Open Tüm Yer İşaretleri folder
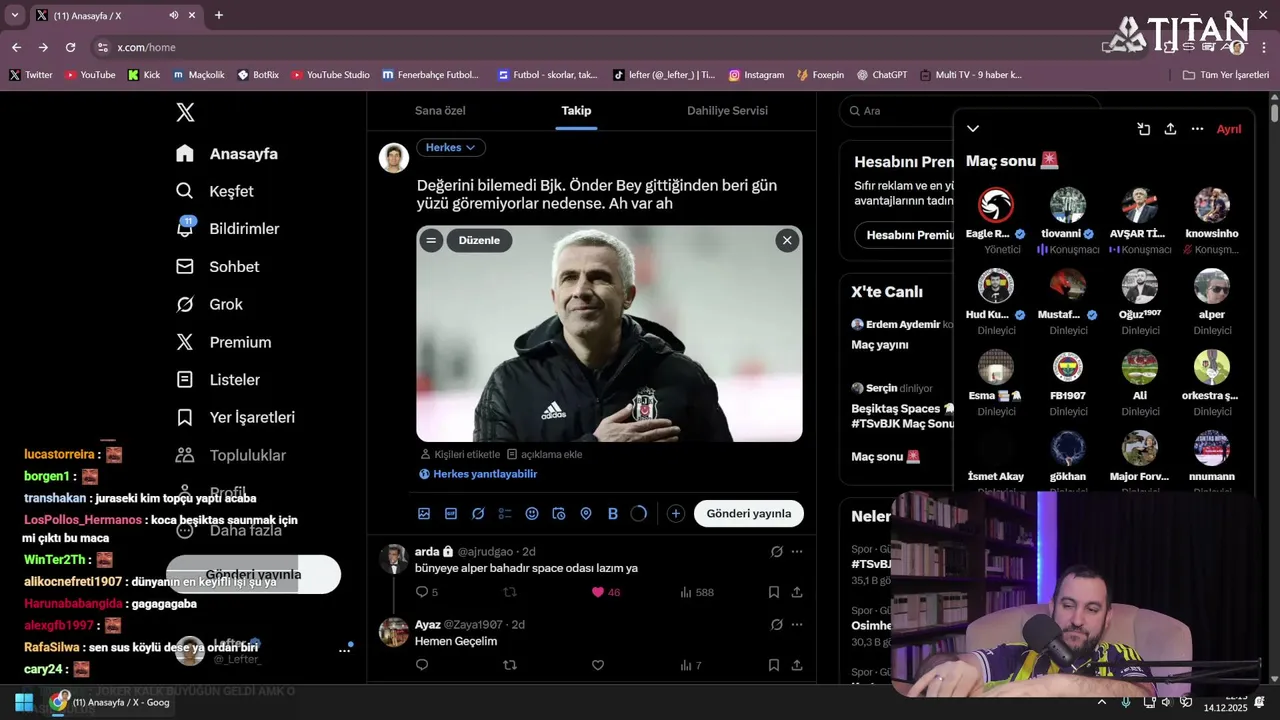 pyautogui.click(x=1225, y=75)
